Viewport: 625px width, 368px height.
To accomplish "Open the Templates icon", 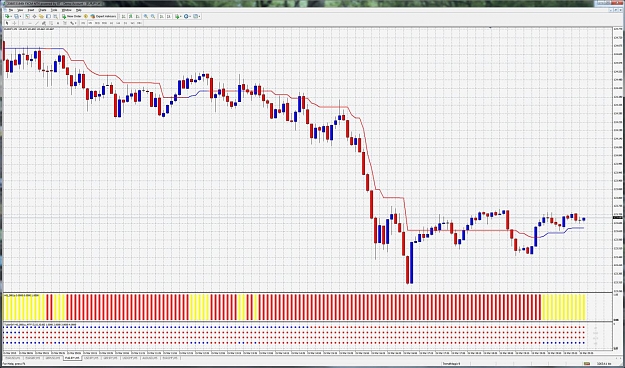I will click(x=195, y=16).
